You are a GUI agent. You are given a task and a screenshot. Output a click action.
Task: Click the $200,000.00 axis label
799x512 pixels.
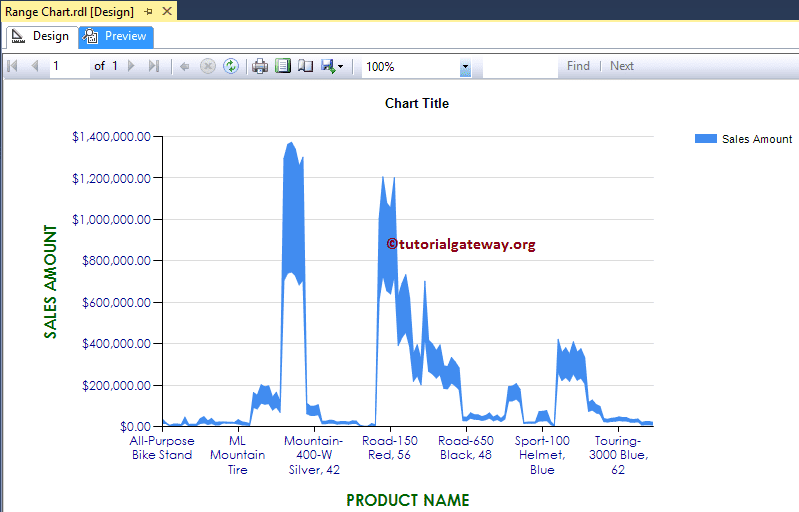(116, 386)
